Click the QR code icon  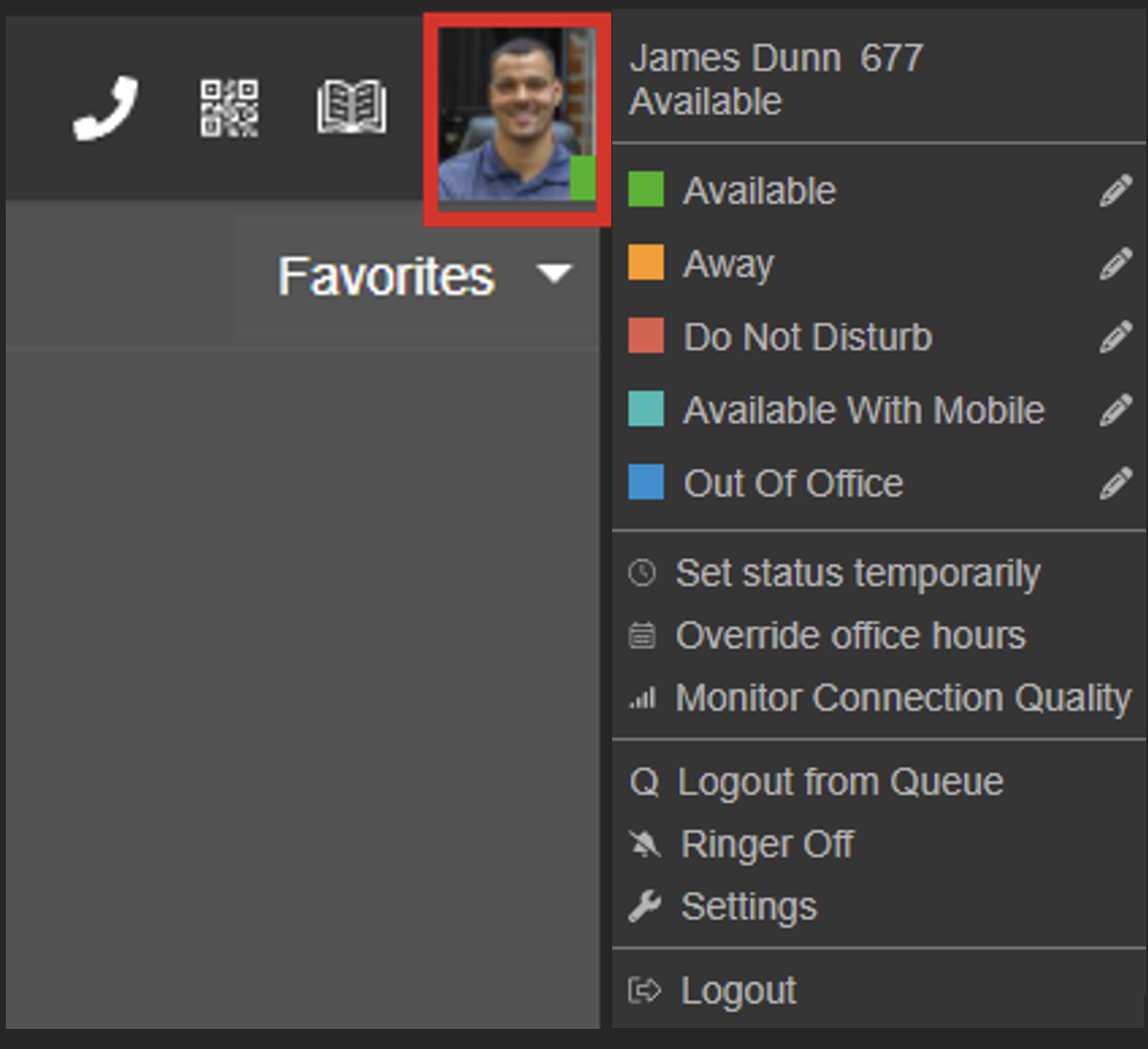click(230, 105)
